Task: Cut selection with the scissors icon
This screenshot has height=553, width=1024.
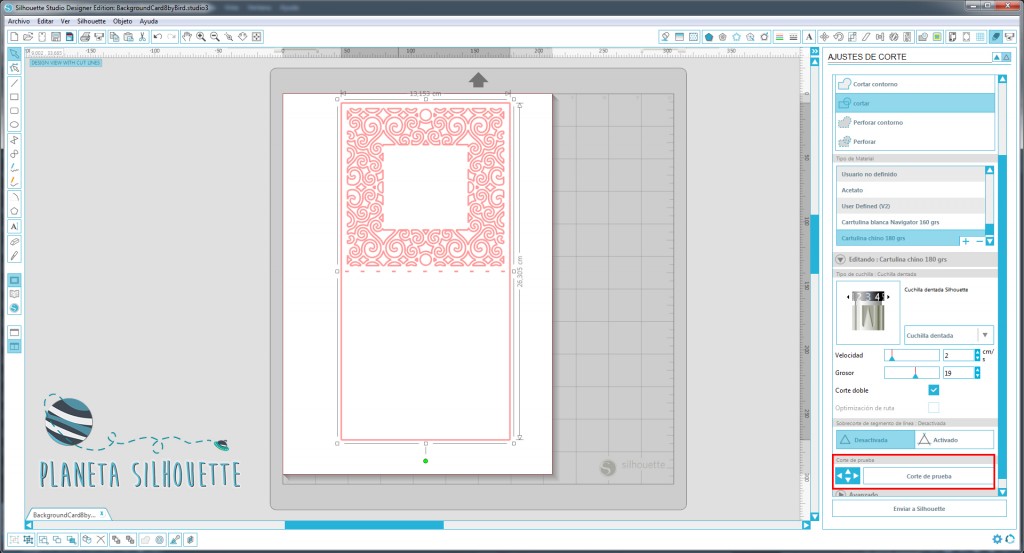Action: (x=142, y=37)
